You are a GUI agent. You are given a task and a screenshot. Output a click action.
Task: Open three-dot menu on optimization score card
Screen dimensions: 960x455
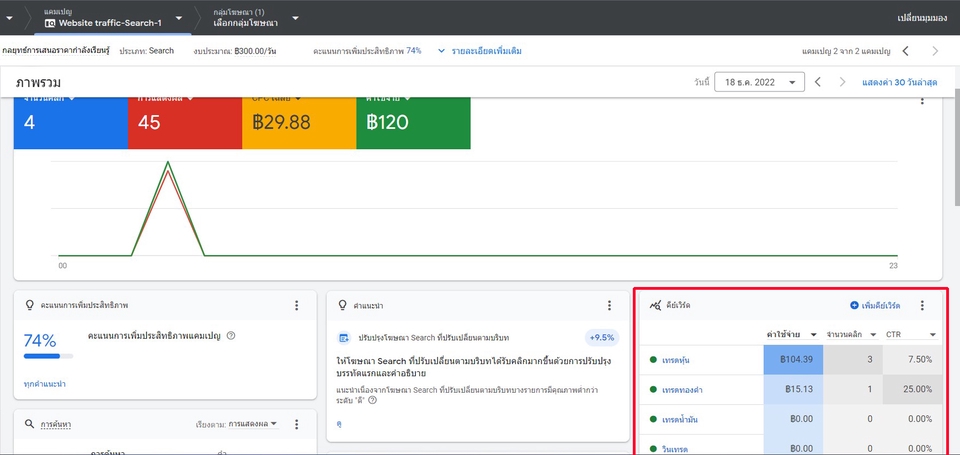coord(296,305)
